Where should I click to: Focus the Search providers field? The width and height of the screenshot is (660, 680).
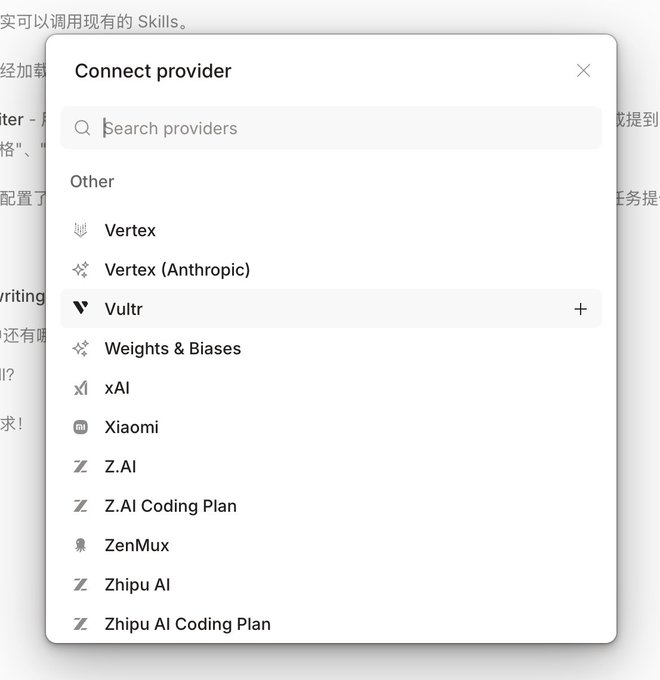pyautogui.click(x=340, y=128)
